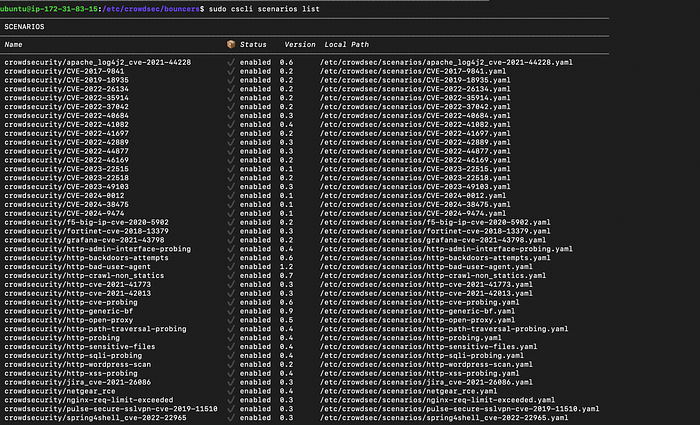Select crowdsecurity/CVE-2024-38475 name
This screenshot has height=425, width=700.
pos(67,205)
